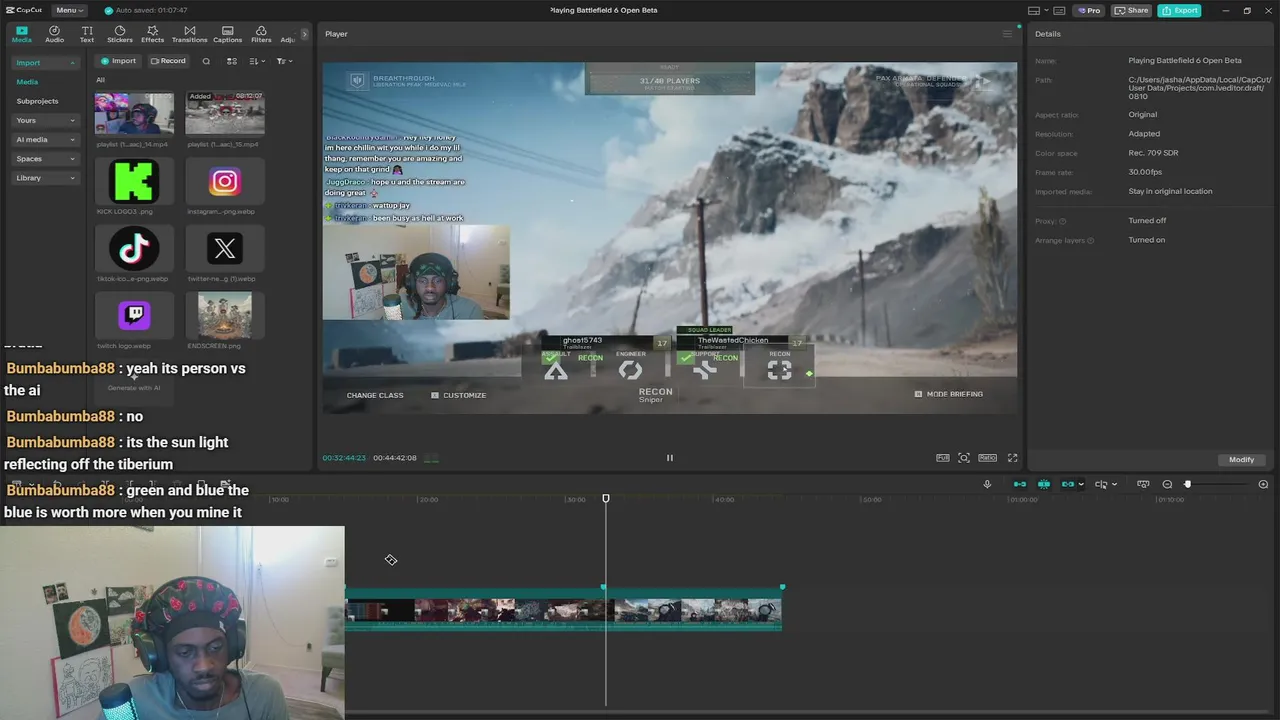1280x720 pixels.
Task: Click the Record button
Action: coord(168,61)
